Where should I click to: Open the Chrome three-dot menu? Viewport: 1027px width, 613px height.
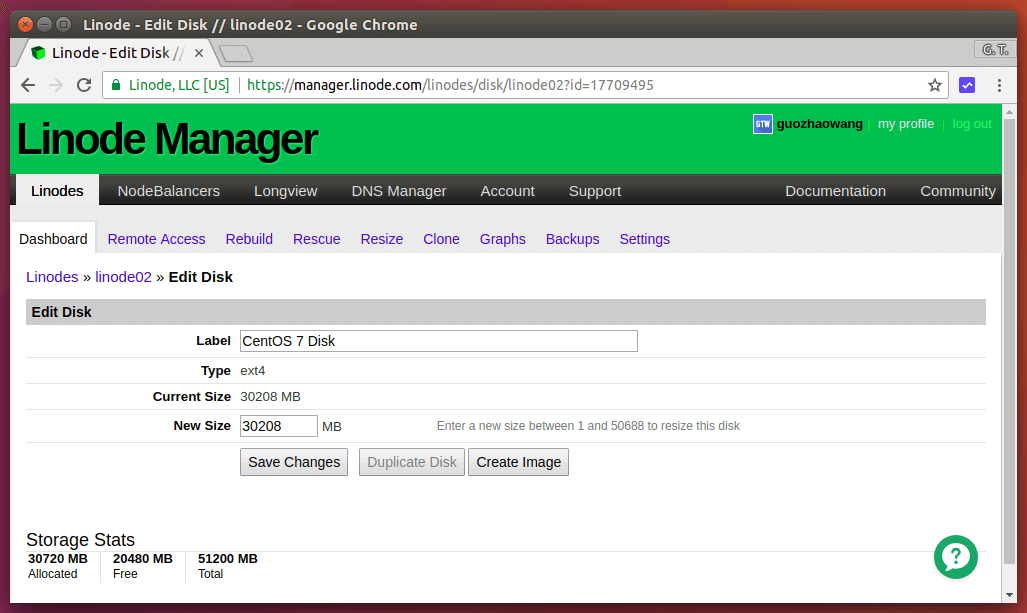999,85
